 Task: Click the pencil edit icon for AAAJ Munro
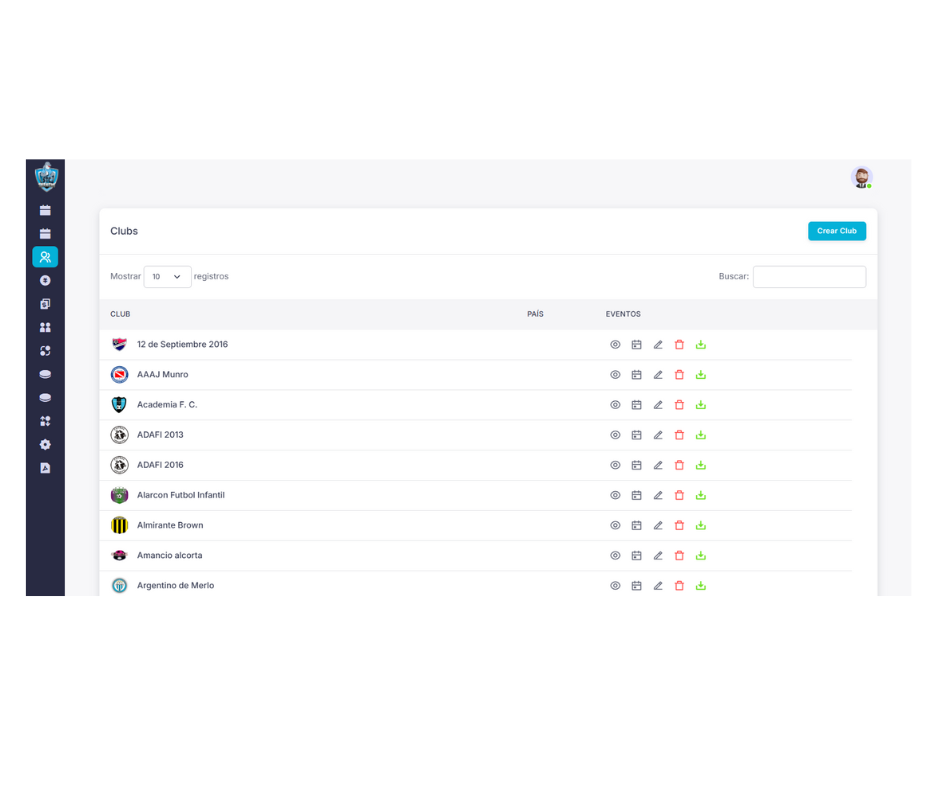[658, 375]
